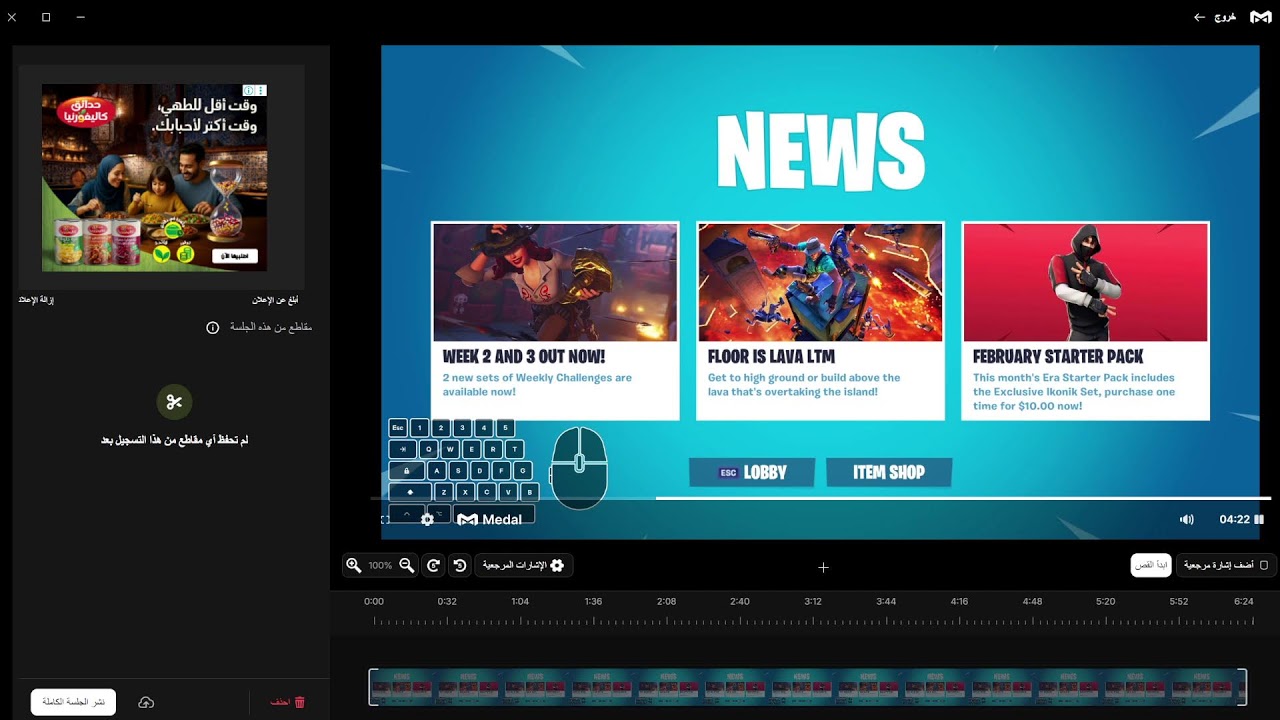Click the scissors clip icon in empty panel
1280x720 pixels.
point(174,402)
